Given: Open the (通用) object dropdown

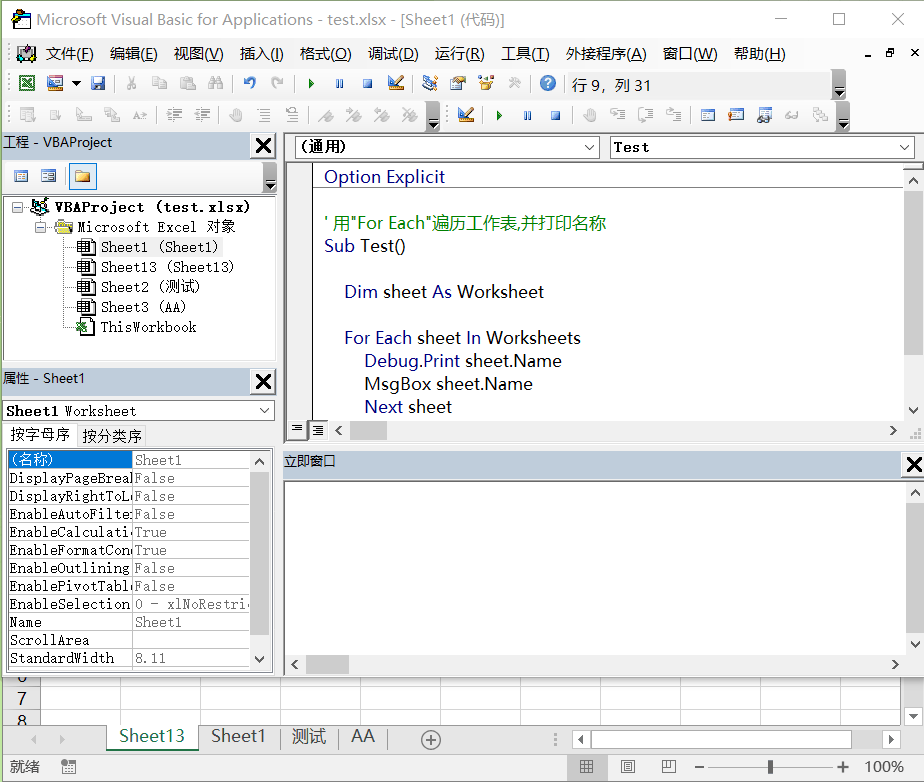Looking at the screenshot, I should 589,147.
